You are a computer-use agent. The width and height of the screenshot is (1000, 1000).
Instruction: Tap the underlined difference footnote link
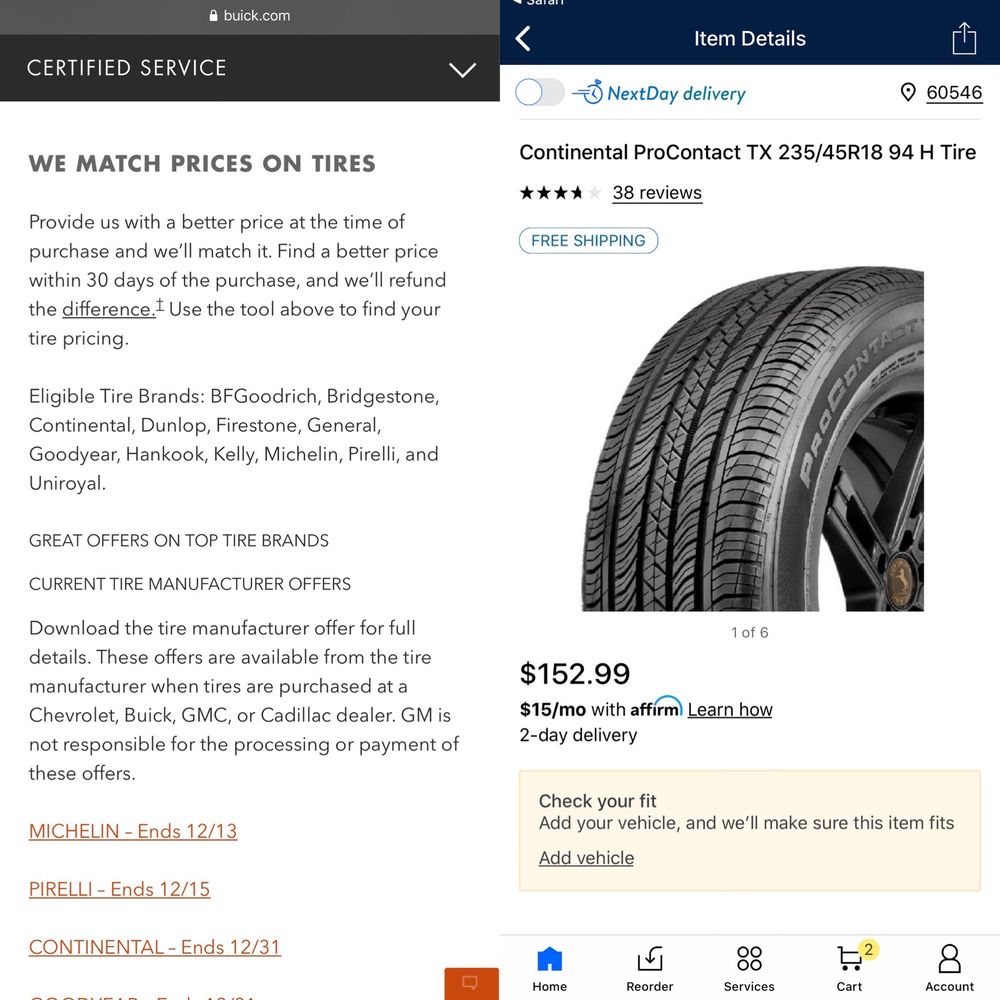[x=108, y=309]
